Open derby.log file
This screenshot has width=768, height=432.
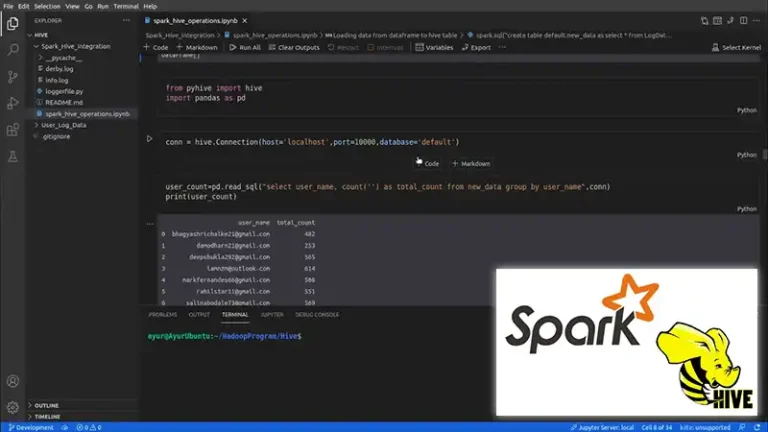click(82, 69)
